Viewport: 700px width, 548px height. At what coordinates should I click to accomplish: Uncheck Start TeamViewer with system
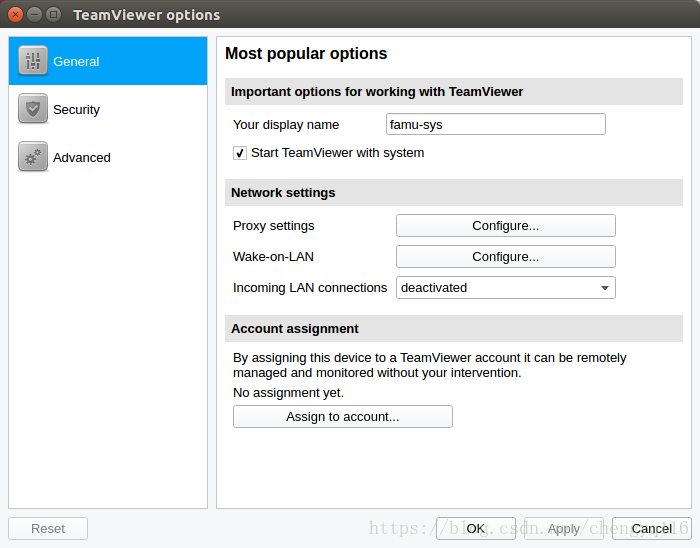pyautogui.click(x=240, y=153)
